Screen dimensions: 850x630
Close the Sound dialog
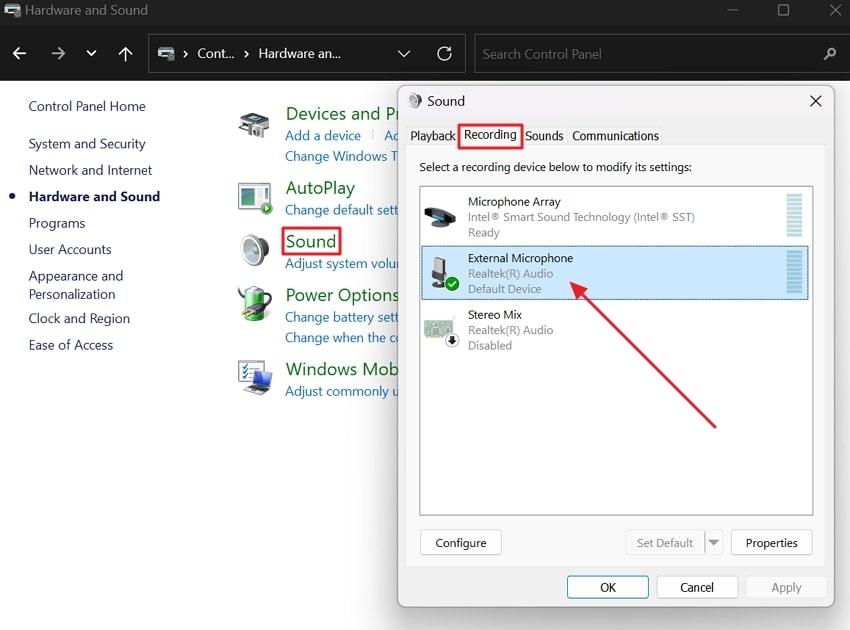815,101
